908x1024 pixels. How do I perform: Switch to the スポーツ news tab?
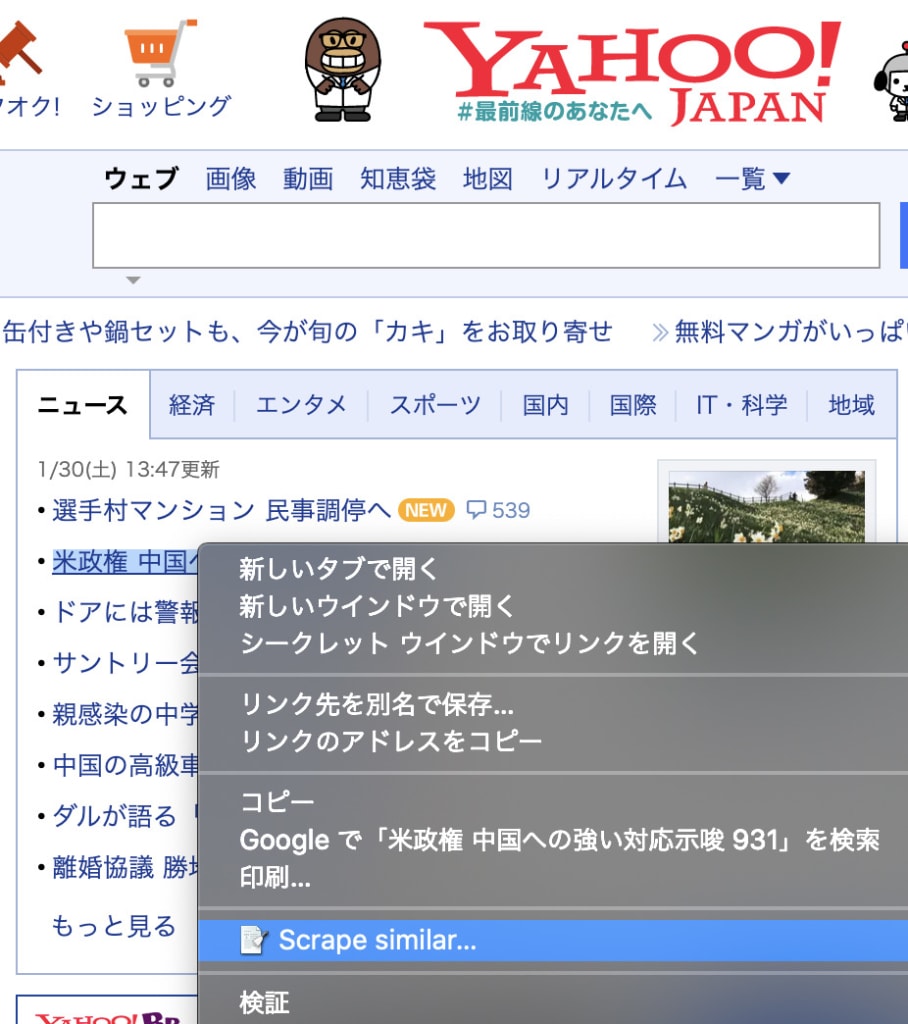(x=435, y=405)
